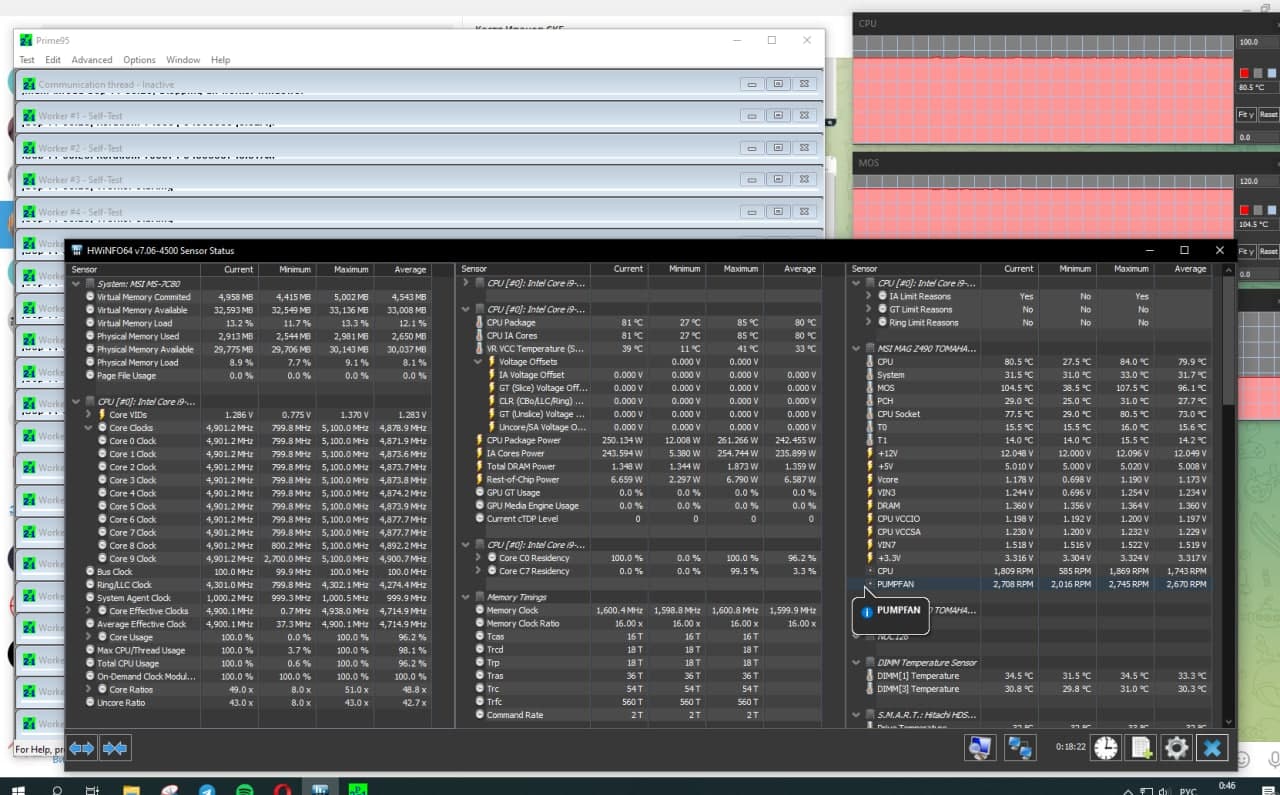
Task: Click Fit y in the CPU graph window
Action: (1245, 115)
